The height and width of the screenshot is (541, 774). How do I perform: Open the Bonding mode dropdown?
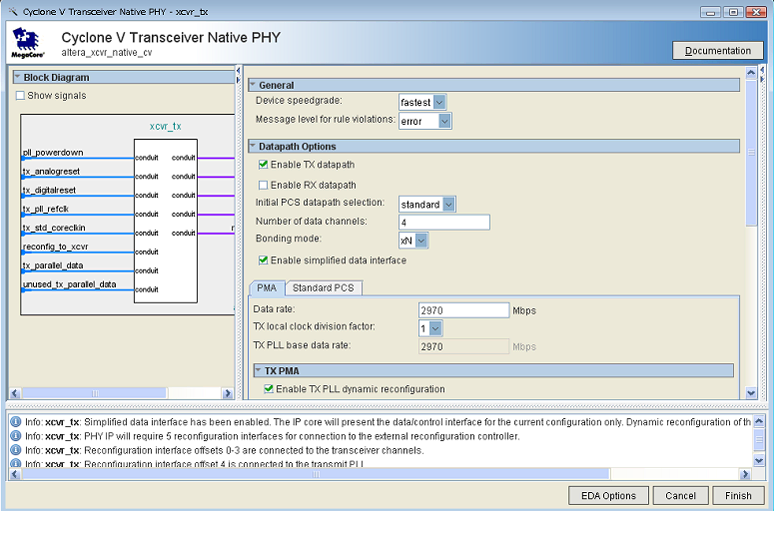coord(421,240)
